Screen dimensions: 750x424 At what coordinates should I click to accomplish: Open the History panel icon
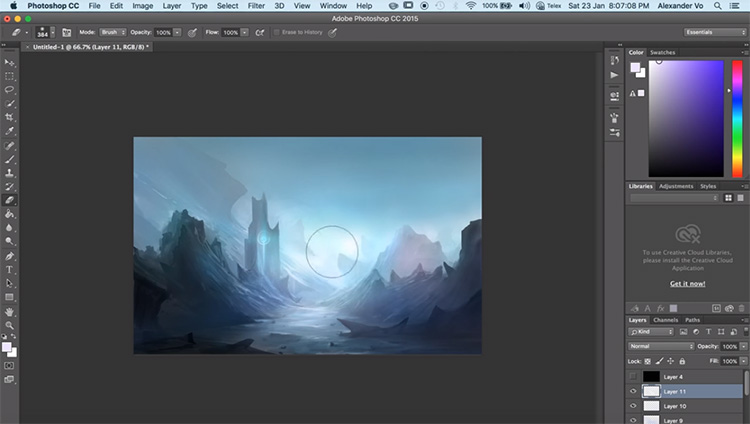click(x=615, y=60)
